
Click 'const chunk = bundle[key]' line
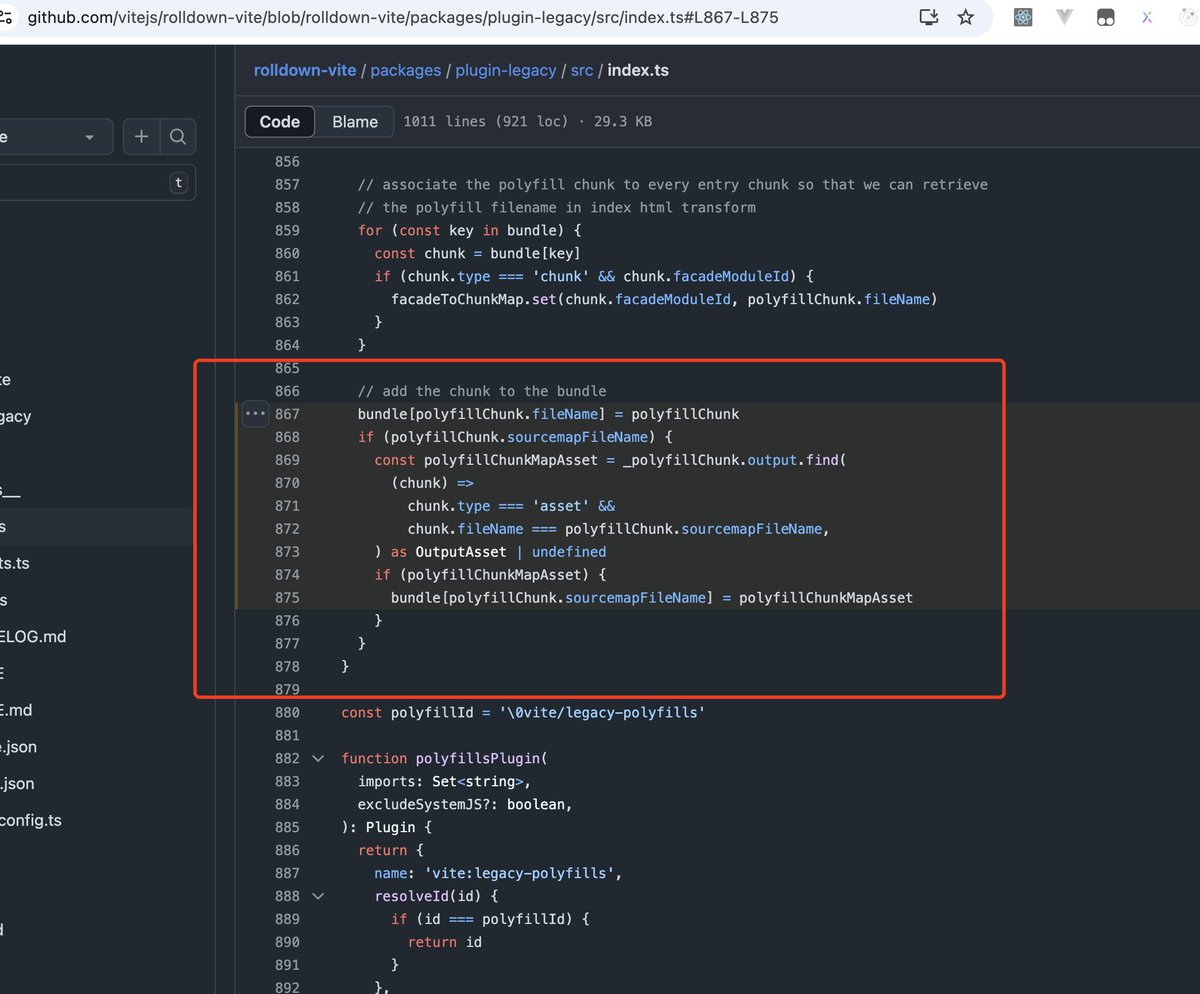[478, 253]
